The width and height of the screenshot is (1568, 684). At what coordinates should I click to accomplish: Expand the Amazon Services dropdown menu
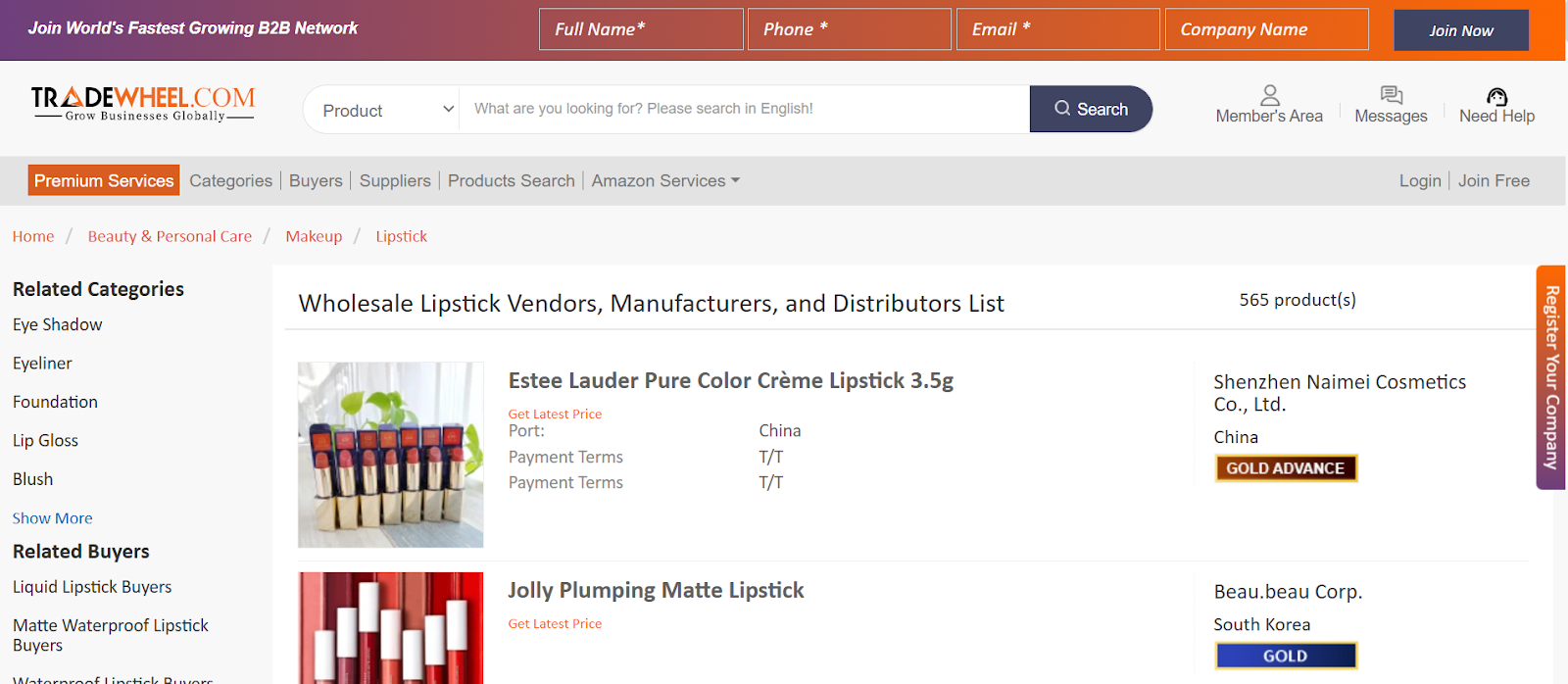665,181
